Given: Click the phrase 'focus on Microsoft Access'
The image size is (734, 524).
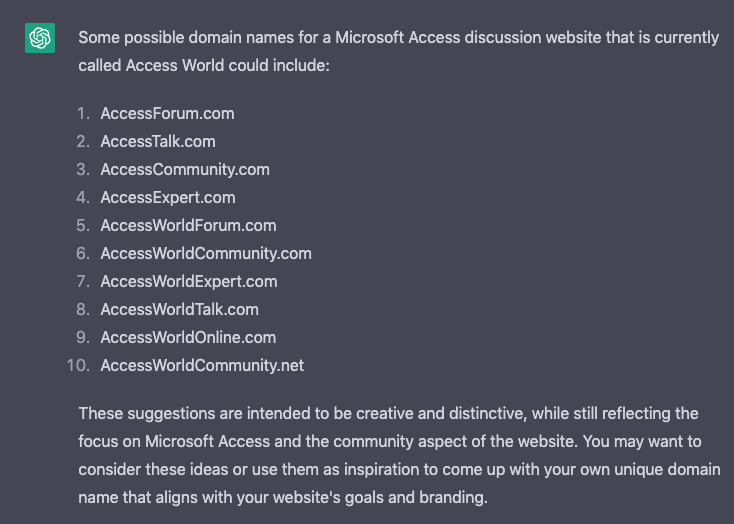Looking at the screenshot, I should click(174, 442).
